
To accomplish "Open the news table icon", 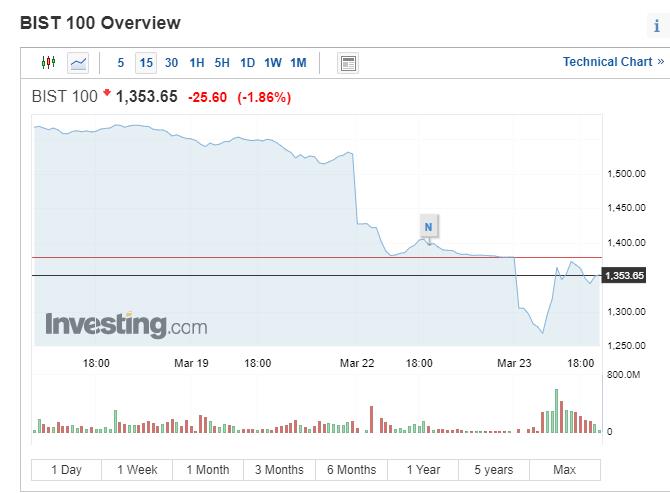I will coord(348,63).
